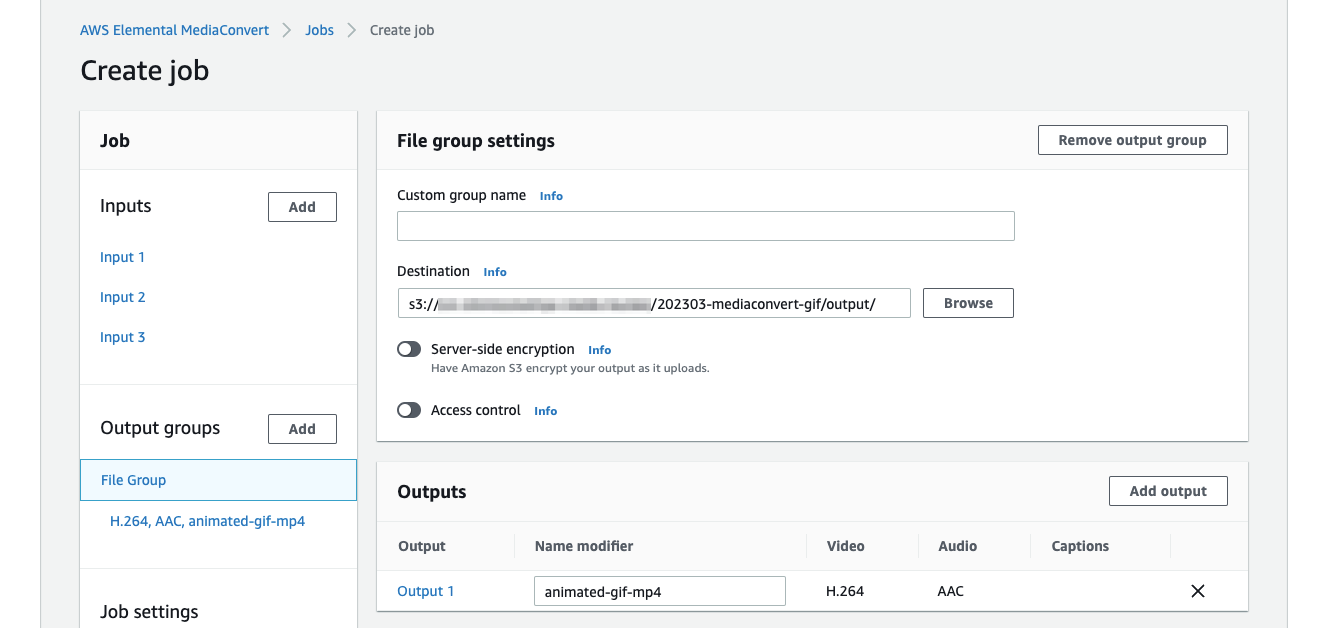The image size is (1328, 628).
Task: Remove Output 1 with the X icon
Action: point(1198,591)
